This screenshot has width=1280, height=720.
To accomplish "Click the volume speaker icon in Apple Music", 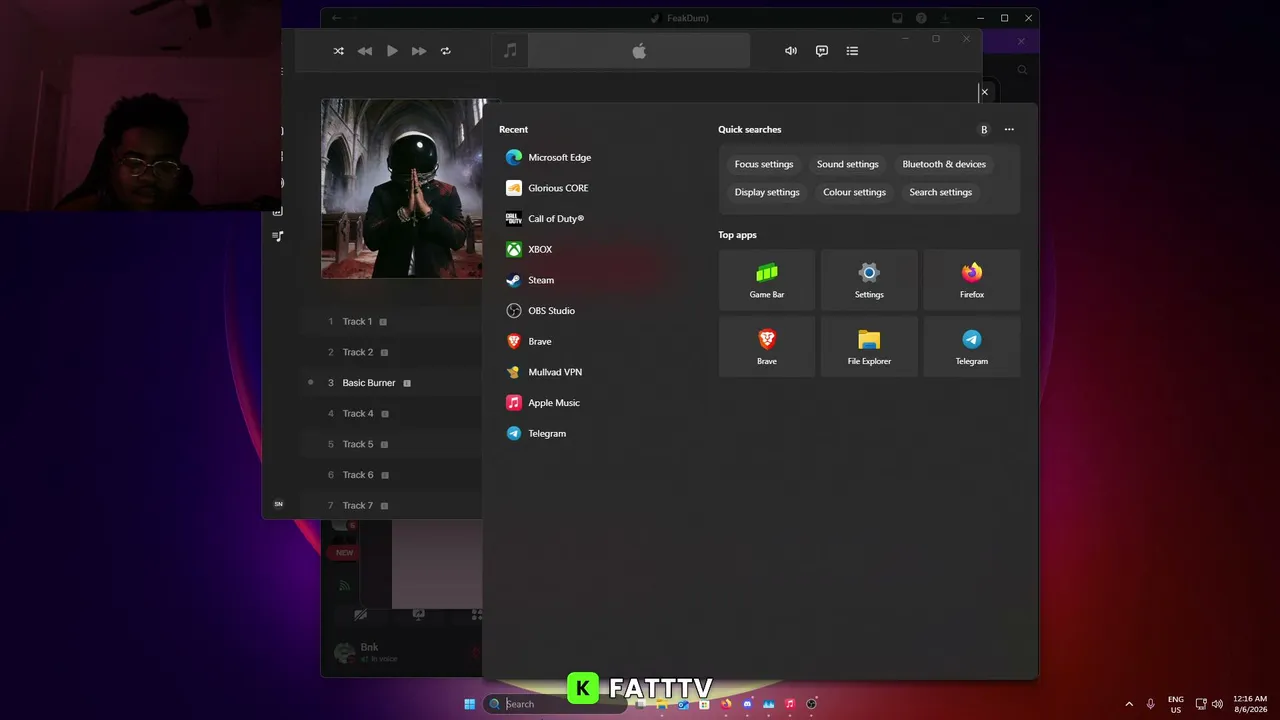I will [x=791, y=51].
